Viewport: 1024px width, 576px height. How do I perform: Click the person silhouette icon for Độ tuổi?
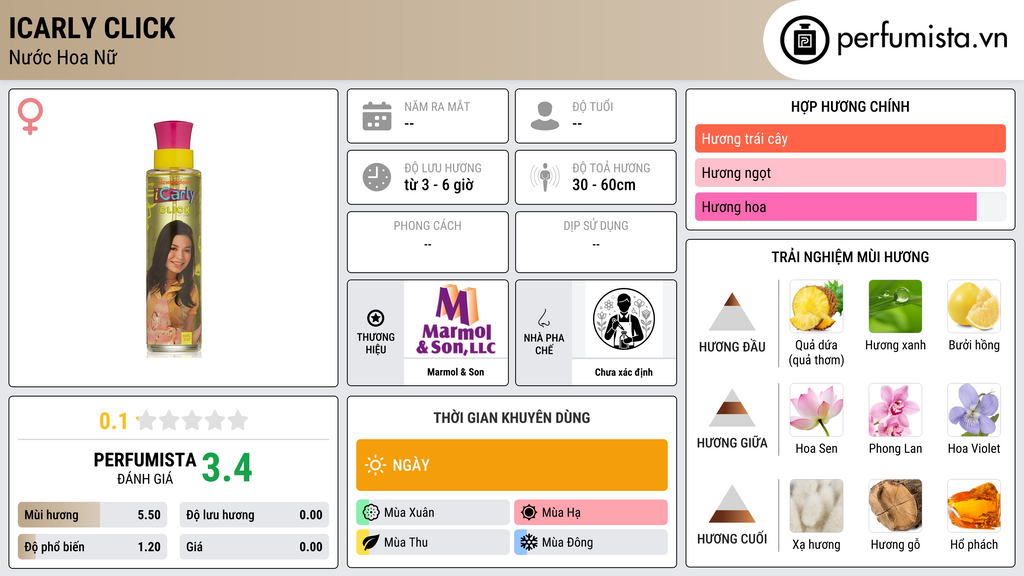click(x=545, y=116)
